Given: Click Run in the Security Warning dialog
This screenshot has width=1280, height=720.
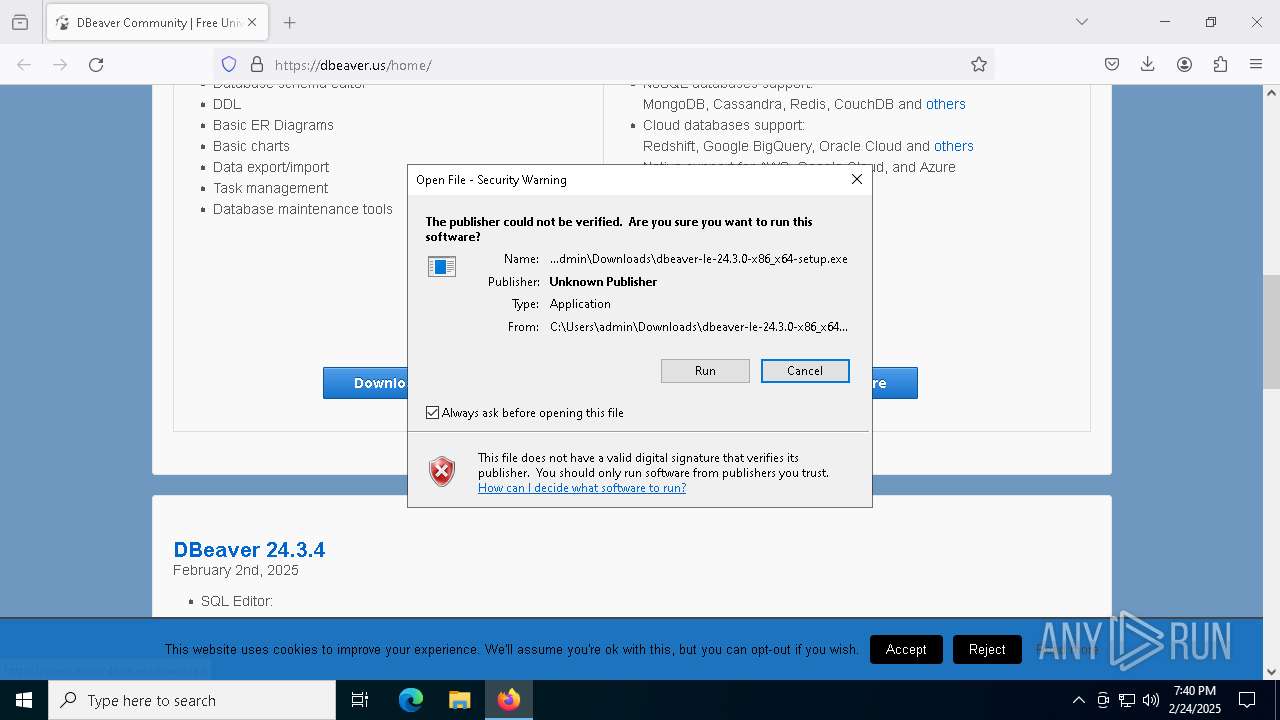Looking at the screenshot, I should (x=705, y=371).
